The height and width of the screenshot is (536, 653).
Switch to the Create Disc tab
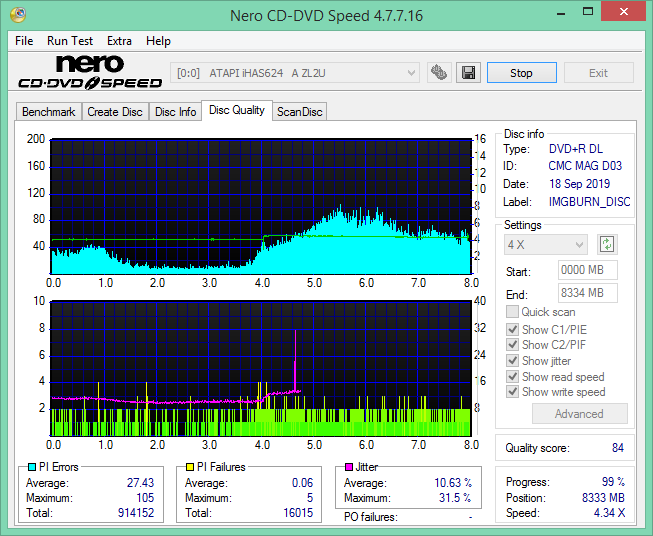click(115, 112)
